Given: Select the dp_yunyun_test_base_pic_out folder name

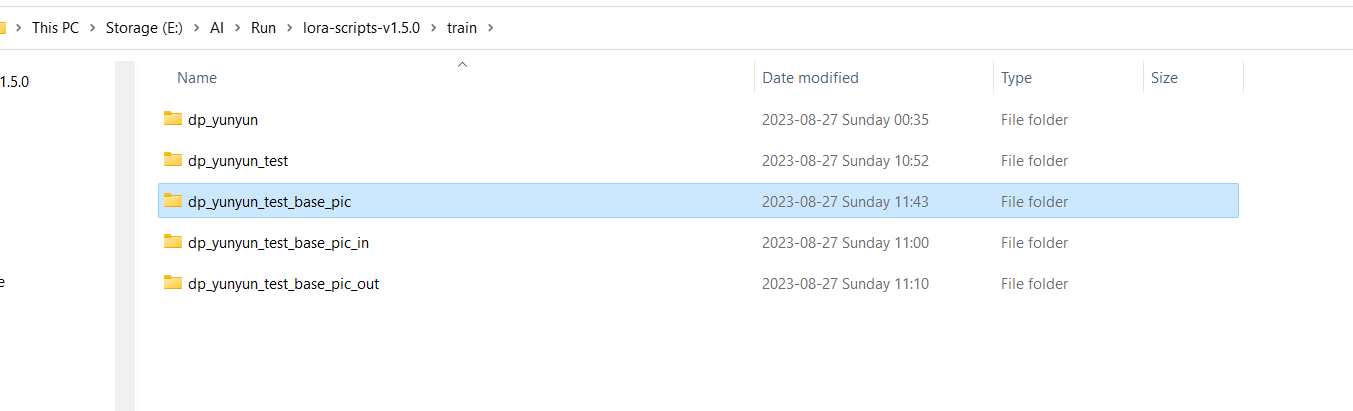Looking at the screenshot, I should (283, 284).
